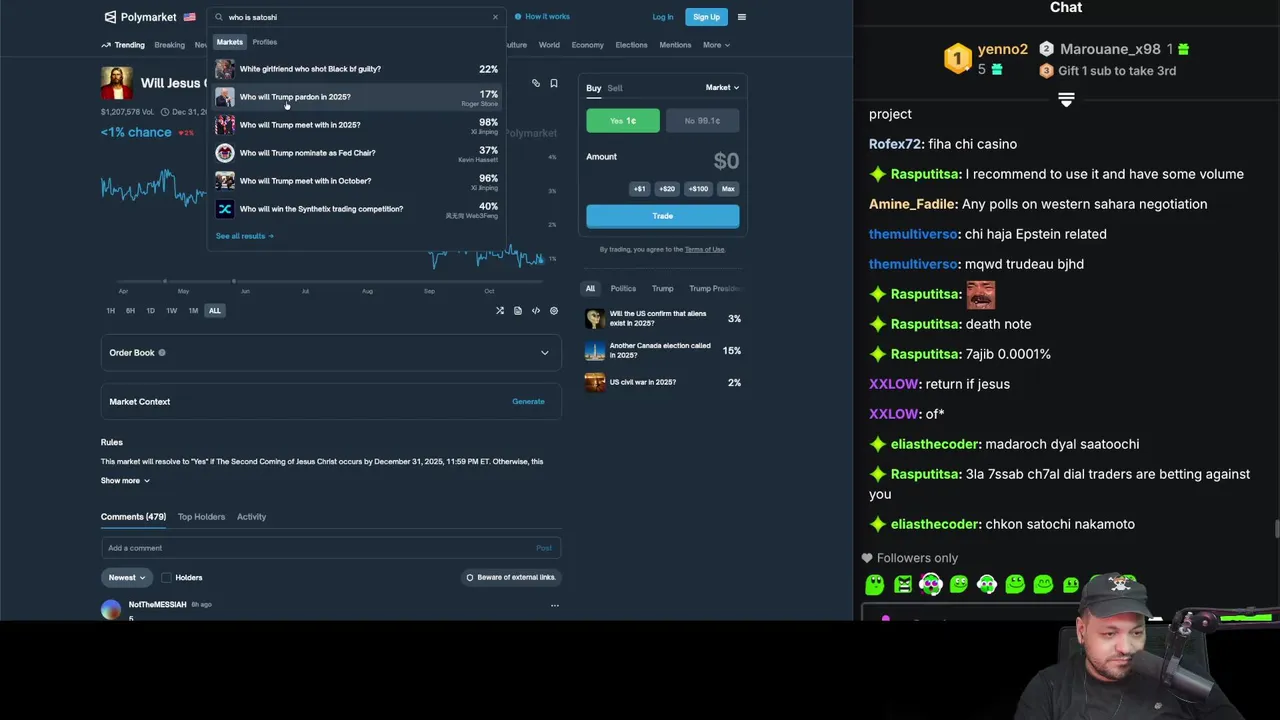This screenshot has height=720, width=1280.
Task: Open the Jesus market thumbnail image
Action: point(117,83)
